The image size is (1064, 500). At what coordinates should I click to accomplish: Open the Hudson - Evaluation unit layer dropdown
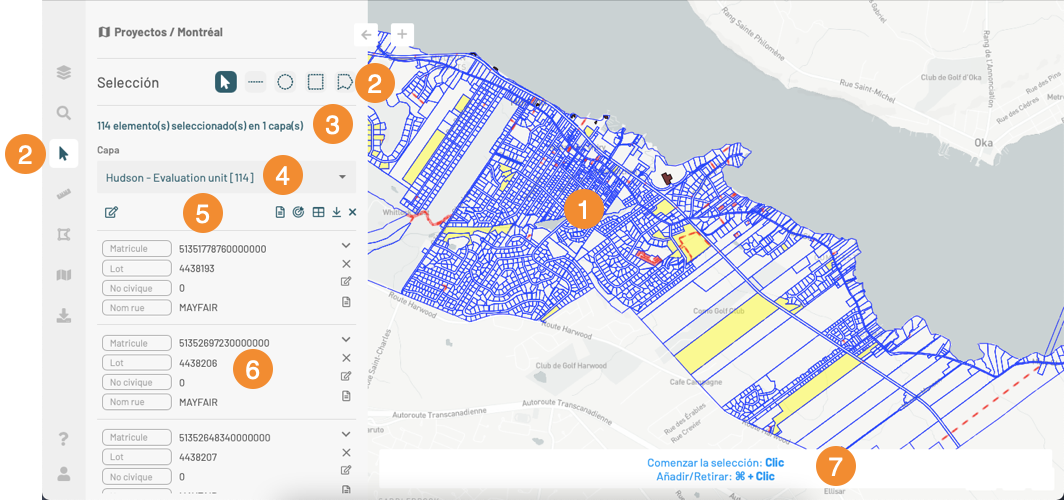(x=226, y=178)
